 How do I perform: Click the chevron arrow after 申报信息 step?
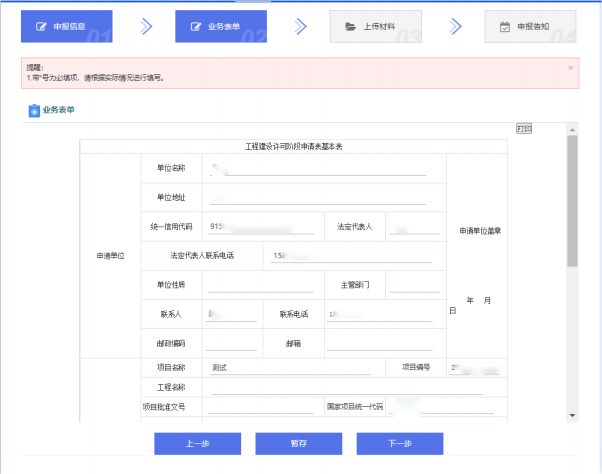point(146,26)
